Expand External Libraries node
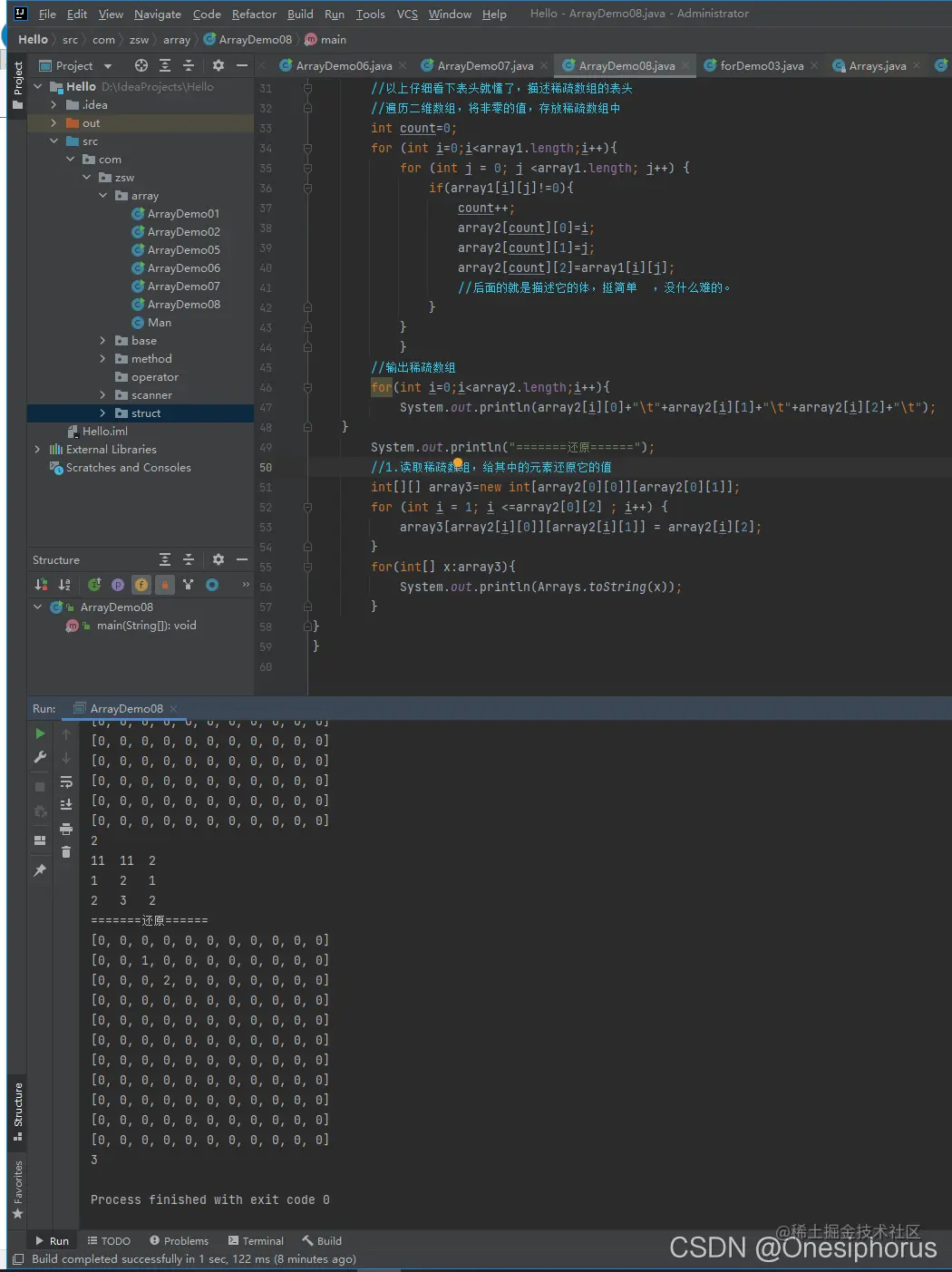 click(37, 449)
